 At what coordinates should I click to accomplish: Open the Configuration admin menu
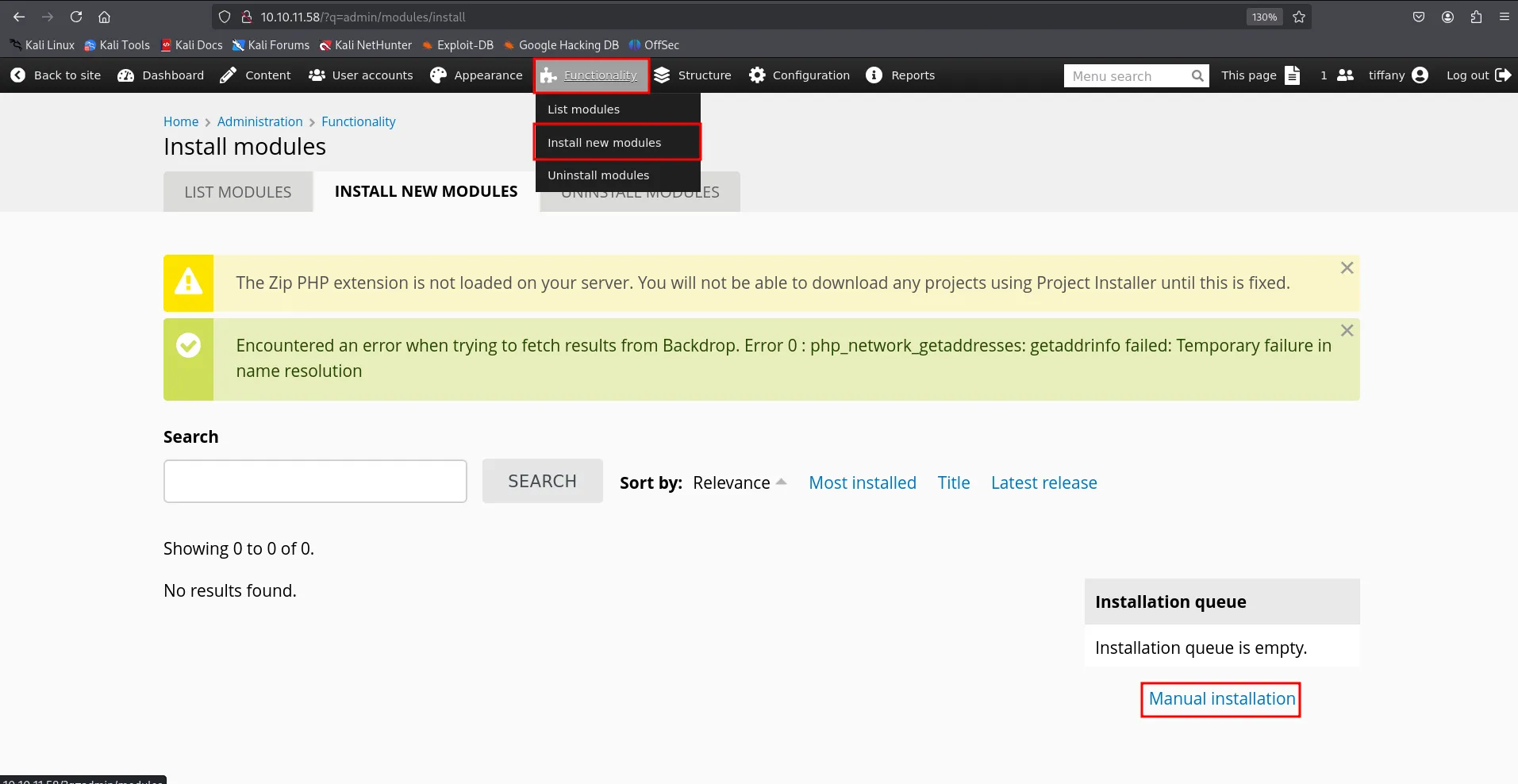click(800, 75)
